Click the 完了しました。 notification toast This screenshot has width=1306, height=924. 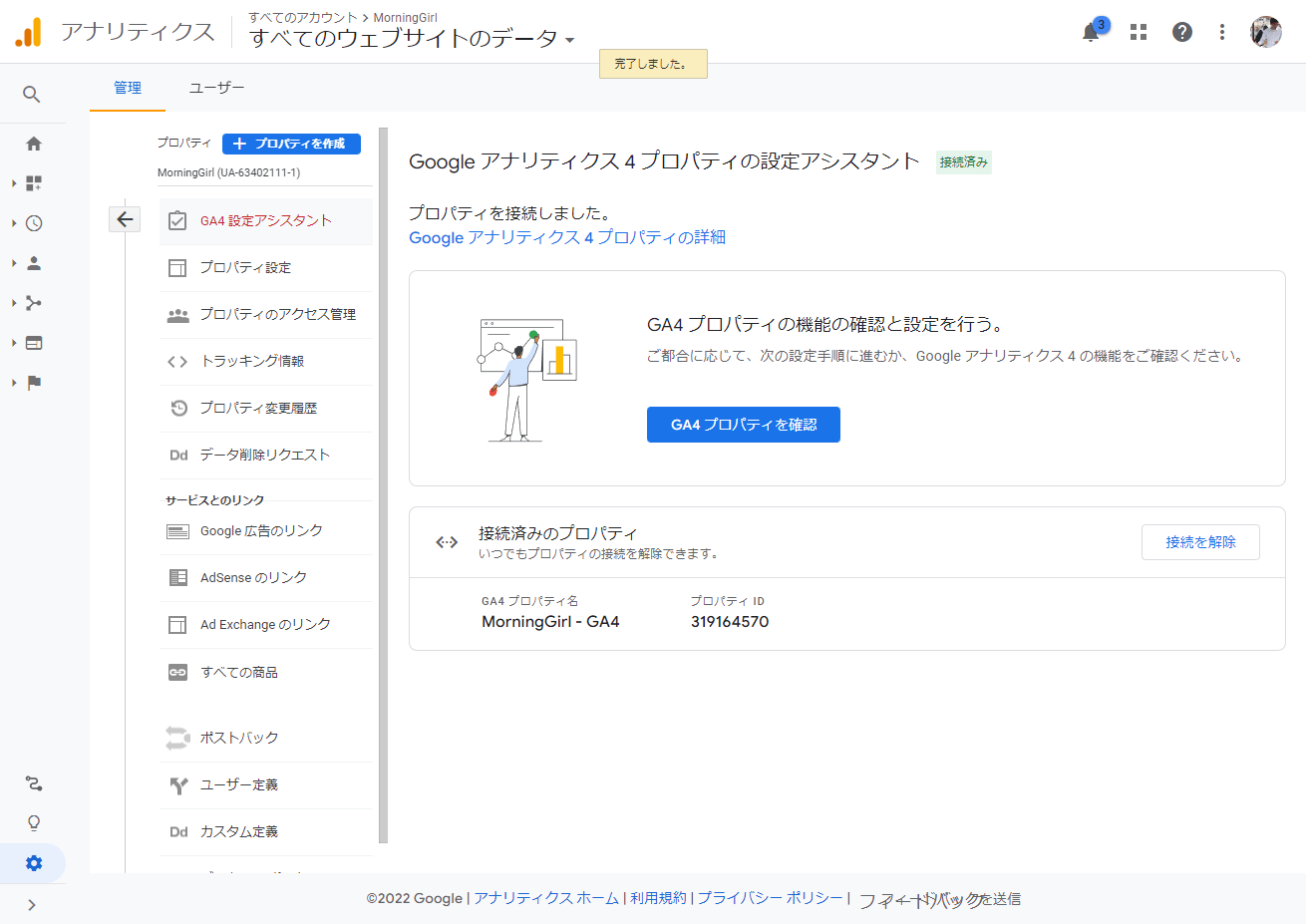[653, 64]
